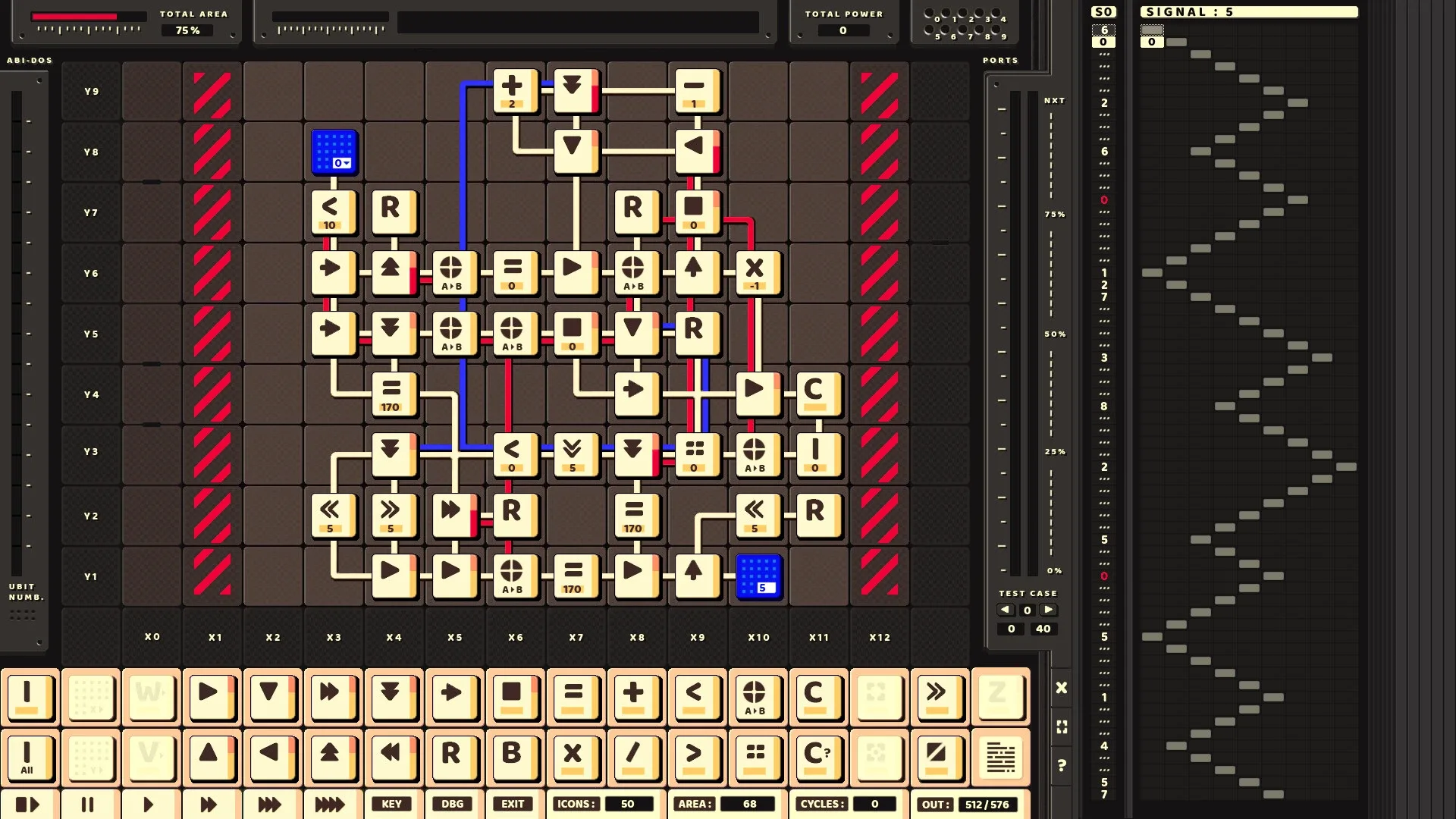
Task: Click the question mark help icon
Action: (1062, 765)
